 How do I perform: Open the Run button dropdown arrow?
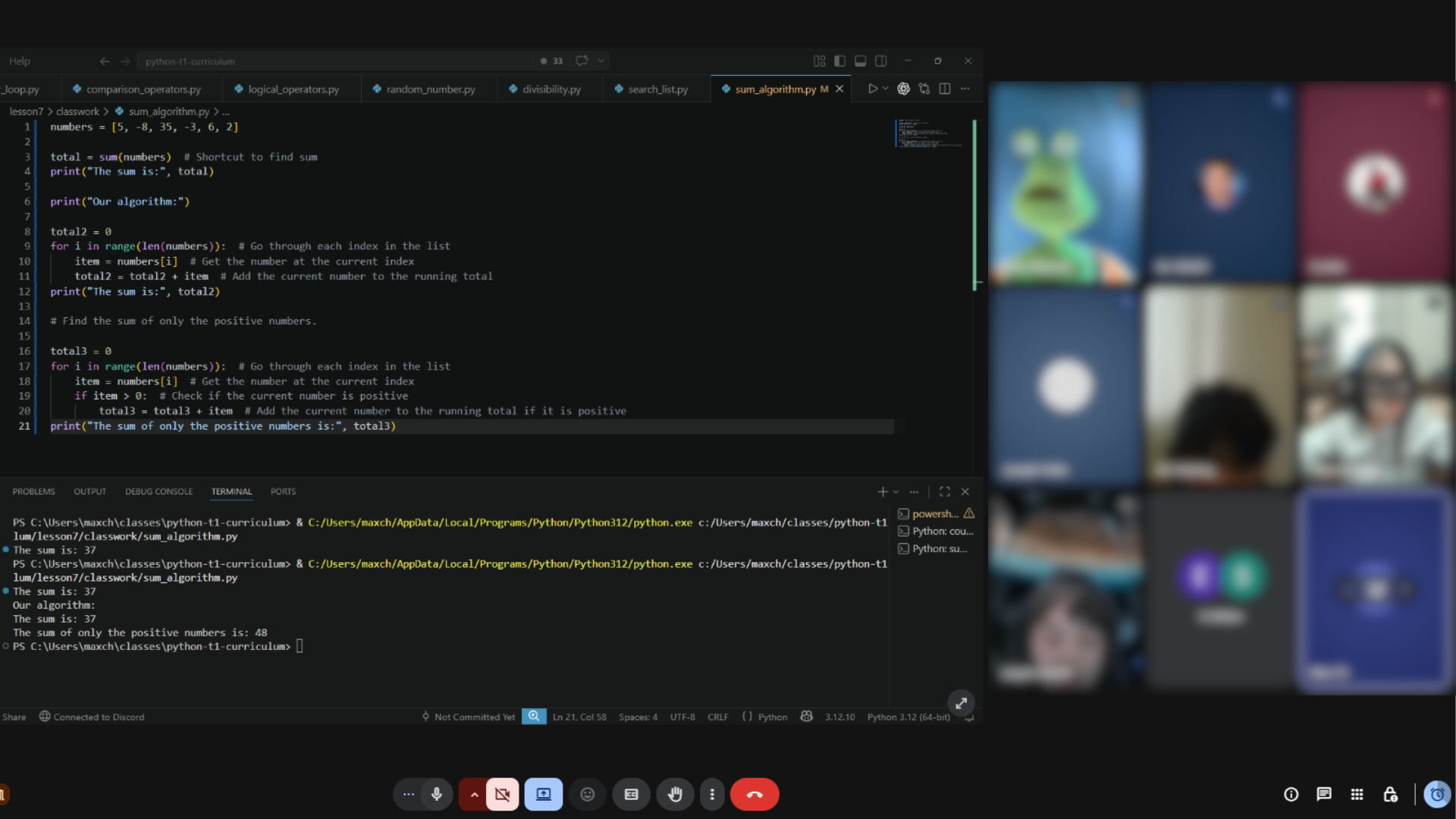(885, 89)
